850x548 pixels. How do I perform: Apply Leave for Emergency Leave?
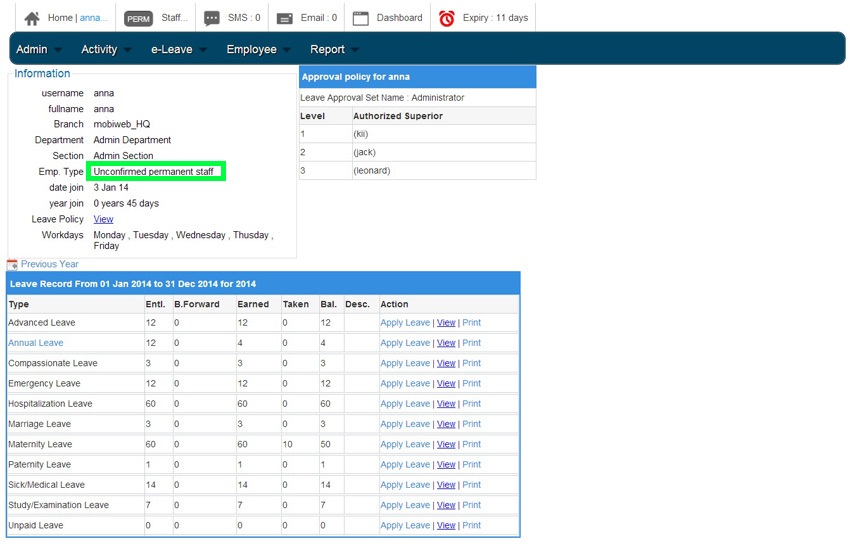(x=405, y=384)
